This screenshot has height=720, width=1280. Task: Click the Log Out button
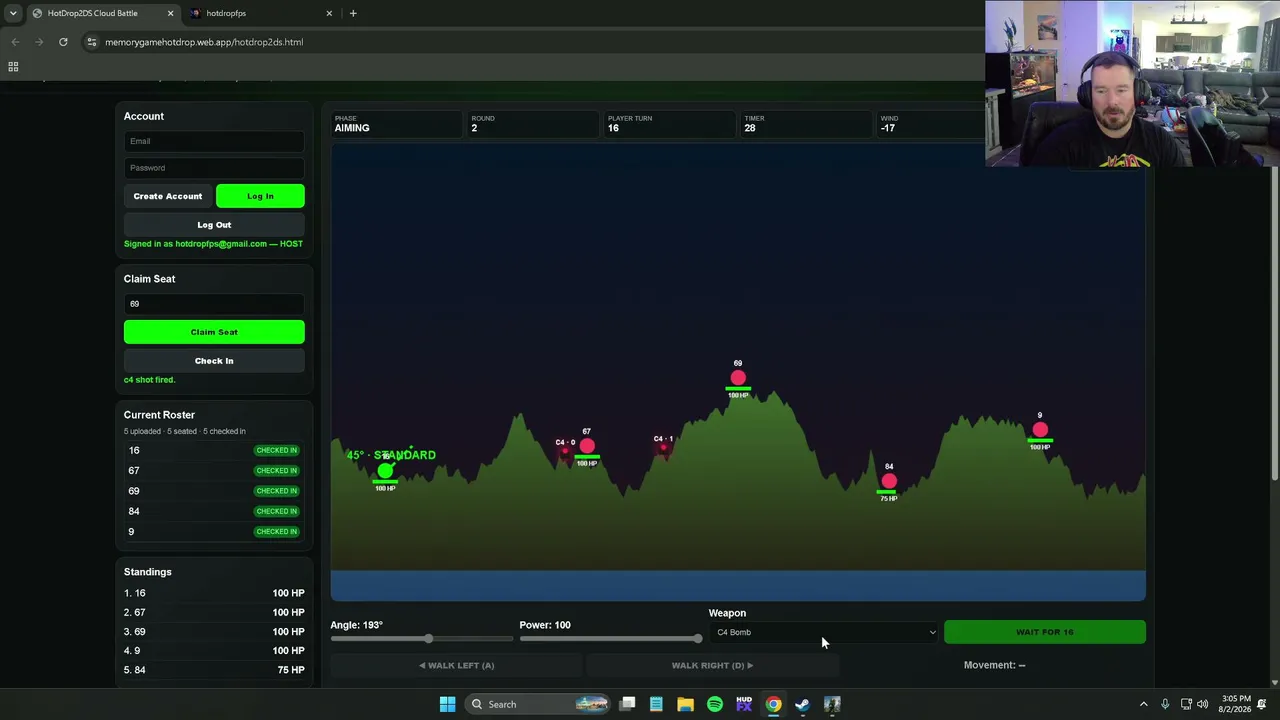point(214,225)
